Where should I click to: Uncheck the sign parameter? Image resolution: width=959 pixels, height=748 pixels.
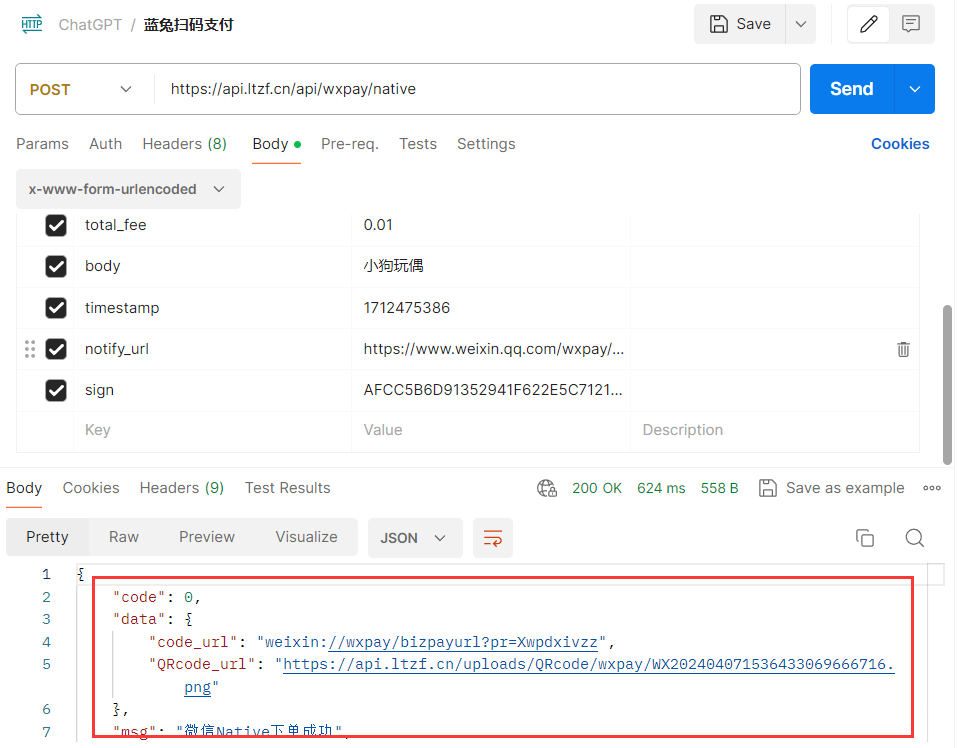[56, 390]
